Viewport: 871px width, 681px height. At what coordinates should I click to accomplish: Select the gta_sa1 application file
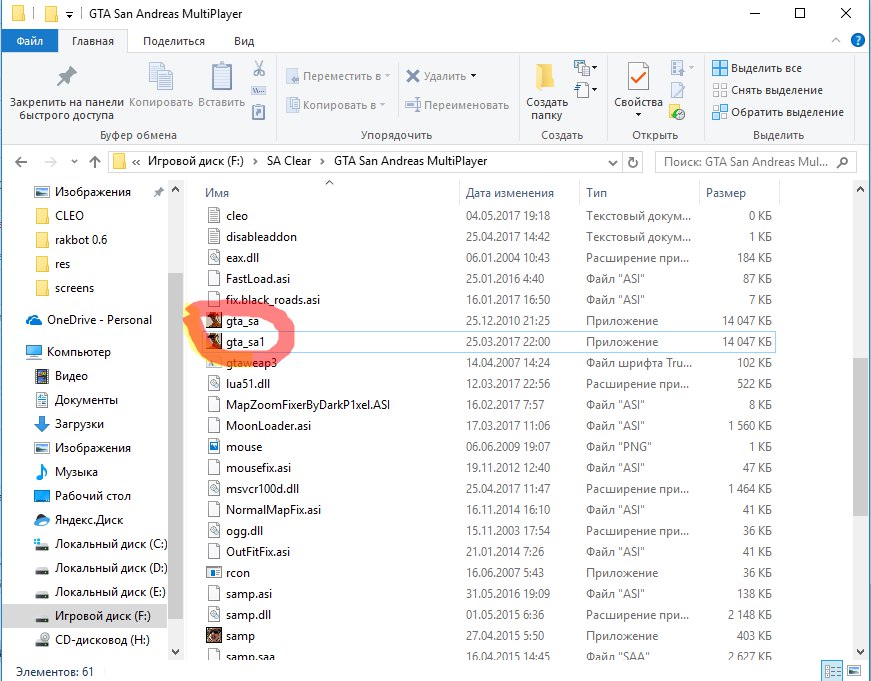click(489, 342)
